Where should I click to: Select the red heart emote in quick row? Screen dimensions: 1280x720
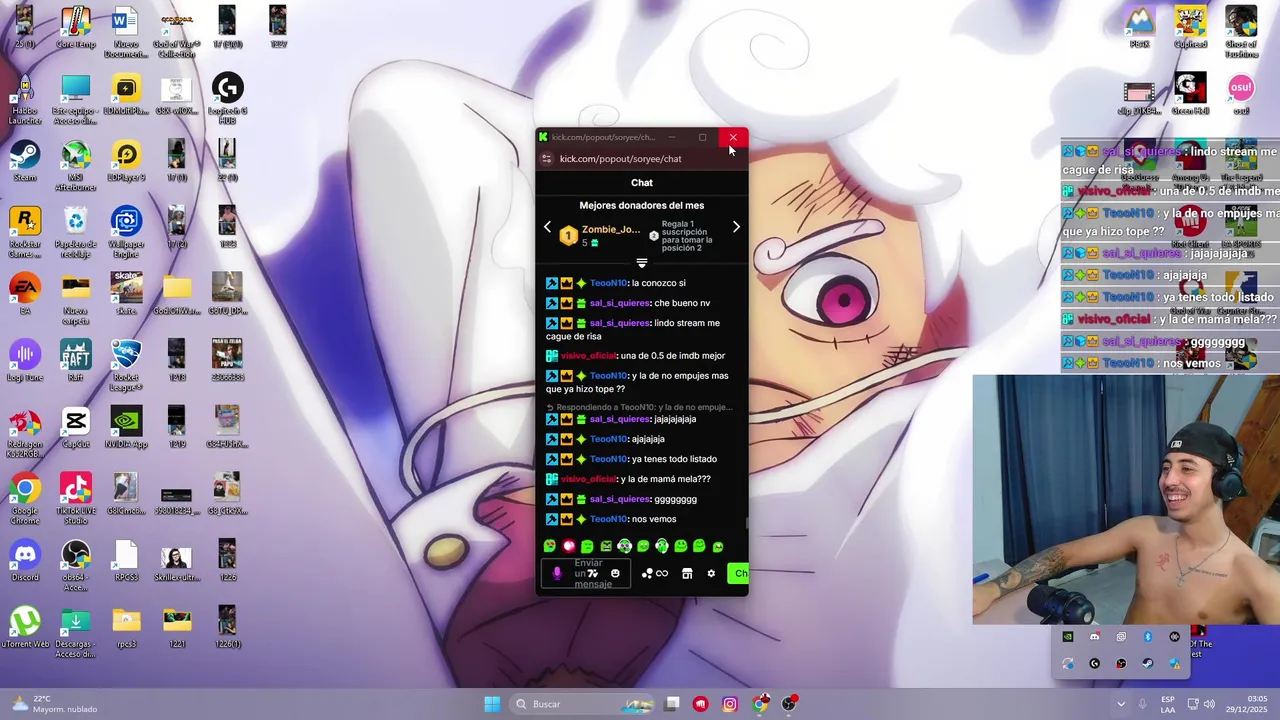[x=568, y=546]
